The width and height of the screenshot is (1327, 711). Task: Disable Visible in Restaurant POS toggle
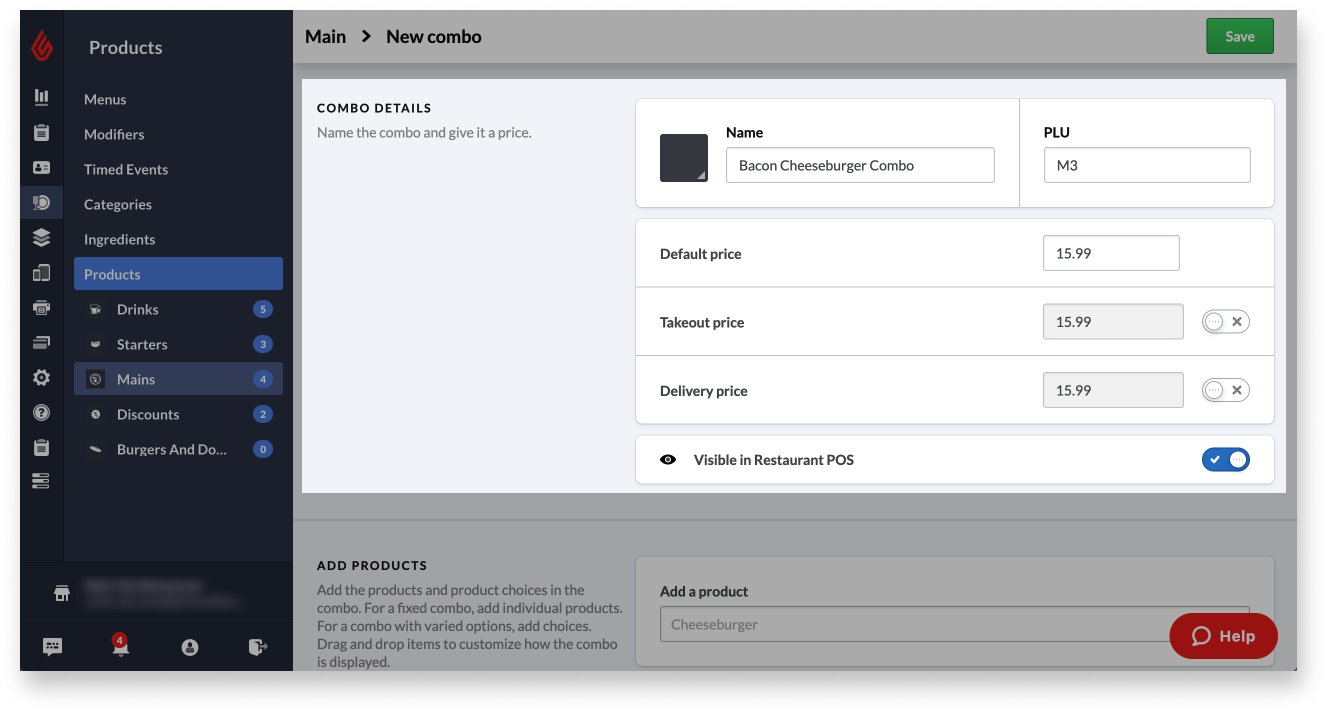point(1226,459)
